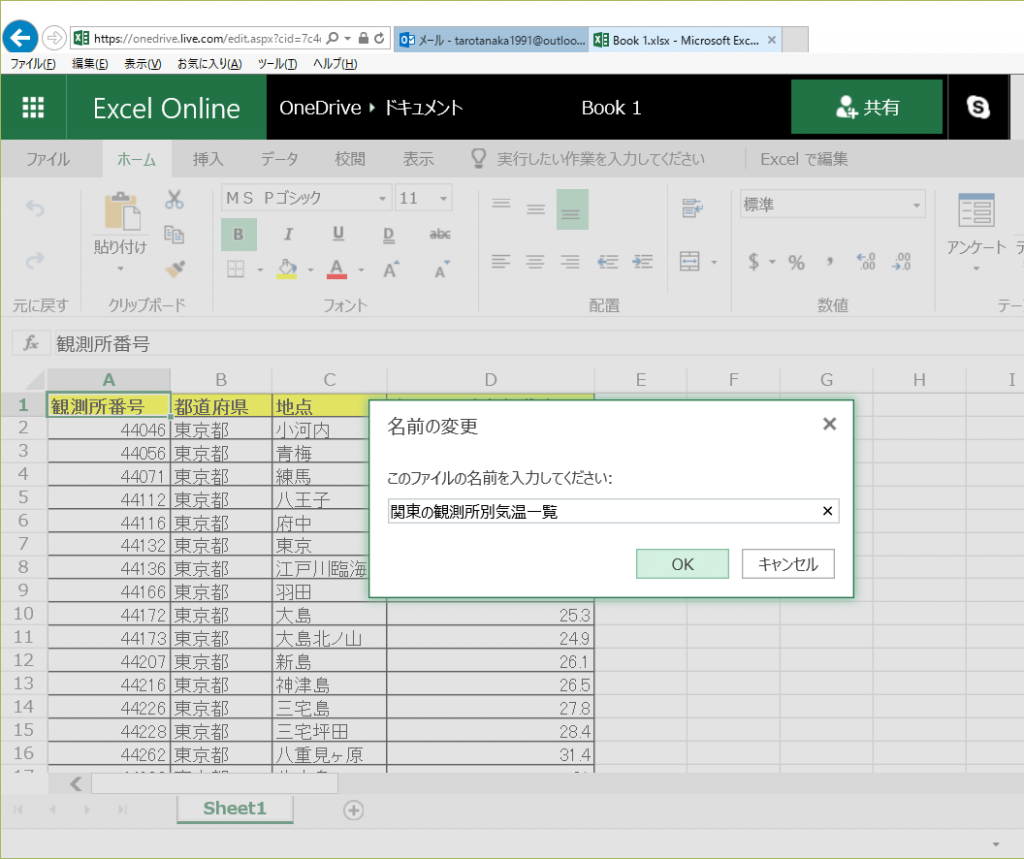Click OK in the rename dialog
The height and width of the screenshot is (859, 1024).
coord(682,564)
